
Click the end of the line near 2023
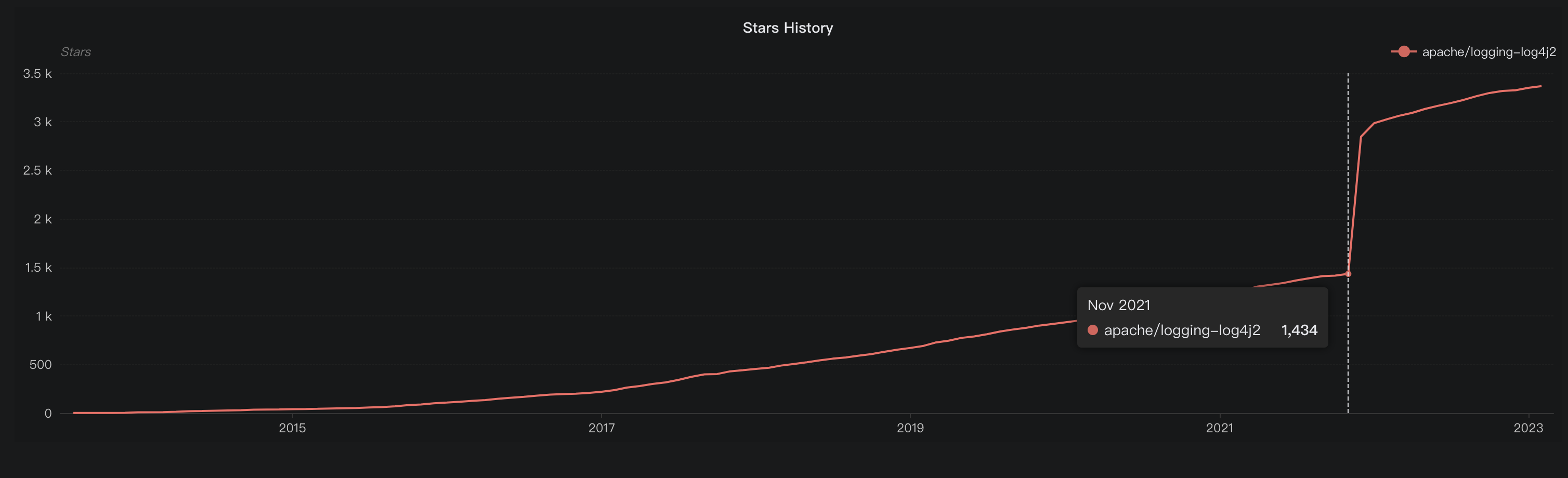coord(1540,86)
